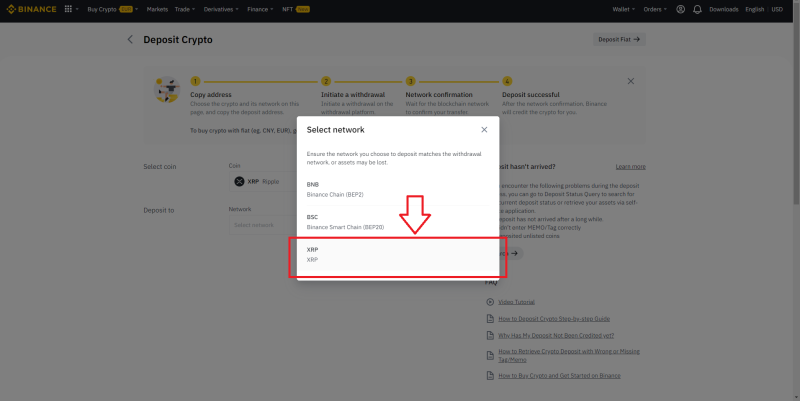The width and height of the screenshot is (800, 401).
Task: Click the document icon beside Step-by-step Guide
Action: [x=490, y=318]
